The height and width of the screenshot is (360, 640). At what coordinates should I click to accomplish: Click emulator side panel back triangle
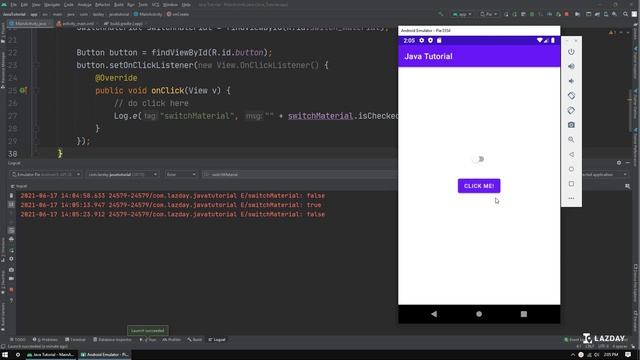[571, 154]
